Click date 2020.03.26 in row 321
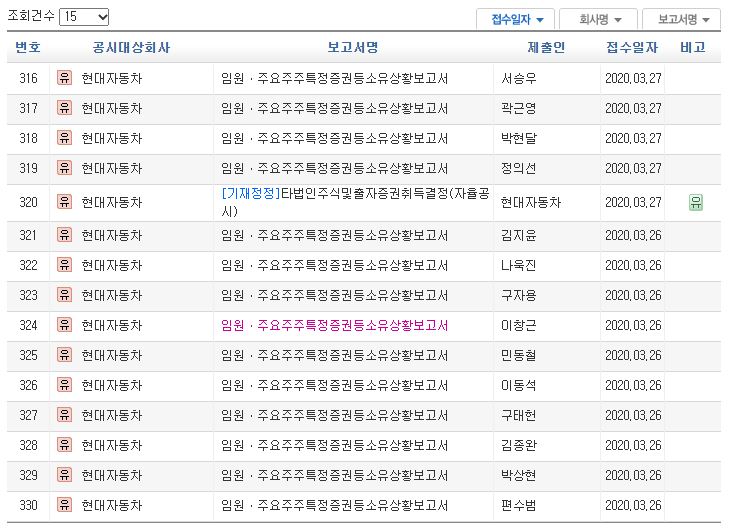Image resolution: width=730 pixels, height=525 pixels. 633,235
